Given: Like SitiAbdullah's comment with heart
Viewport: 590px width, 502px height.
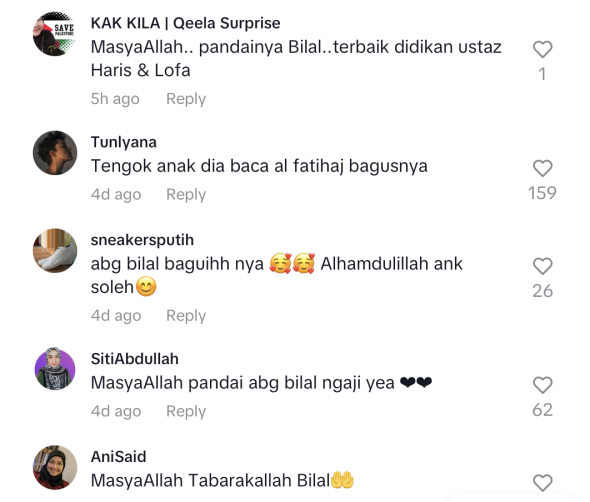Looking at the screenshot, I should point(542,385).
